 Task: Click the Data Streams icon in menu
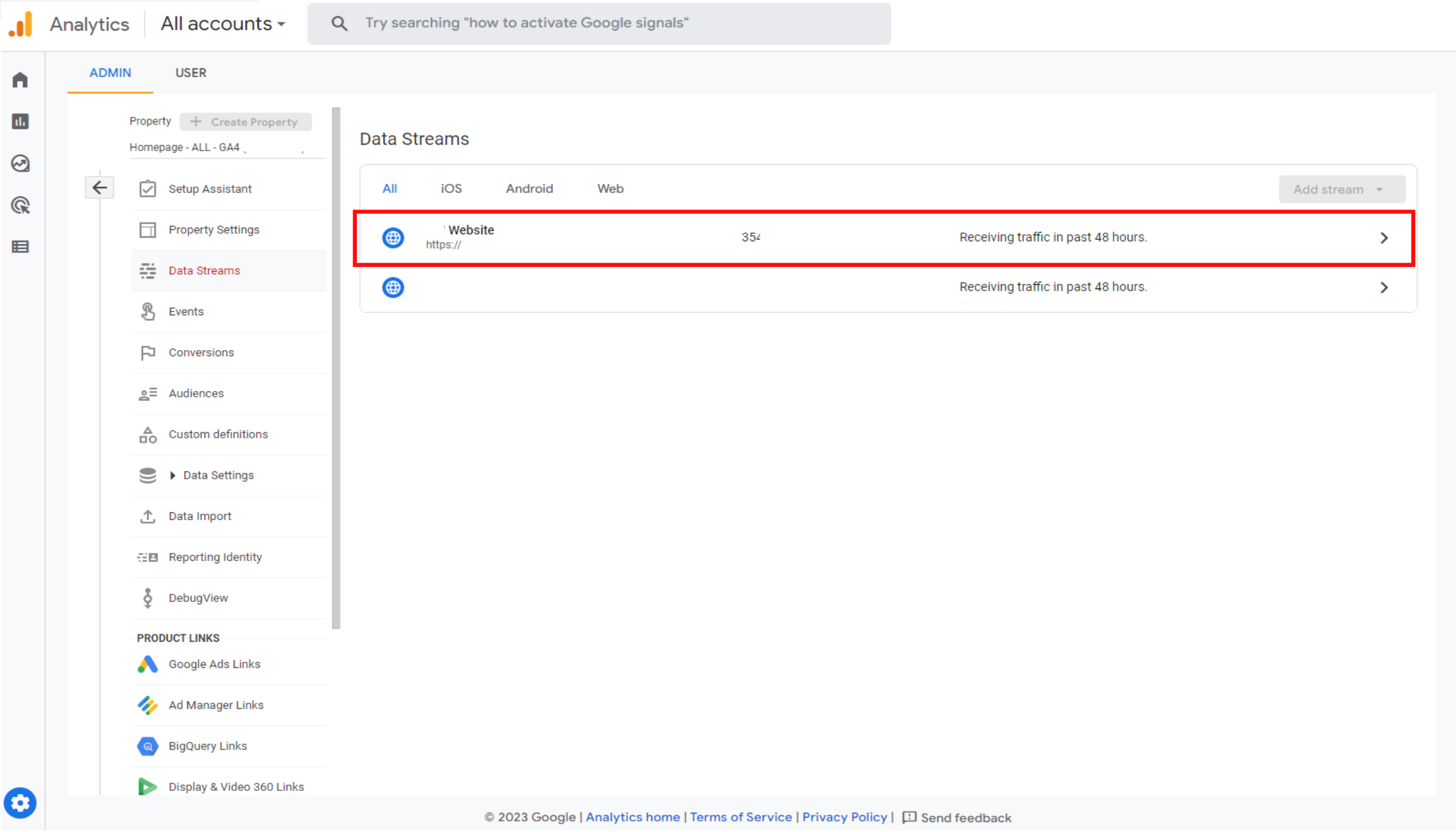click(x=147, y=270)
